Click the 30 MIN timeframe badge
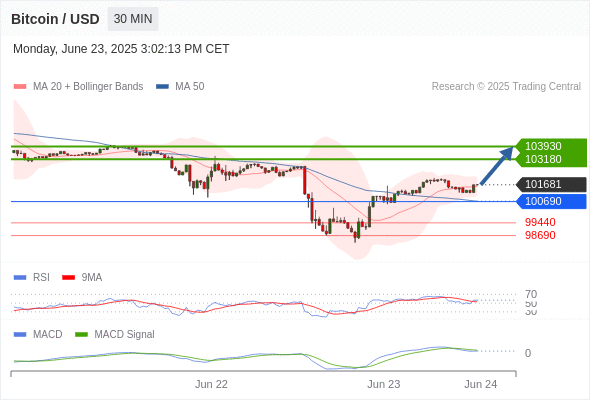 [x=133, y=19]
